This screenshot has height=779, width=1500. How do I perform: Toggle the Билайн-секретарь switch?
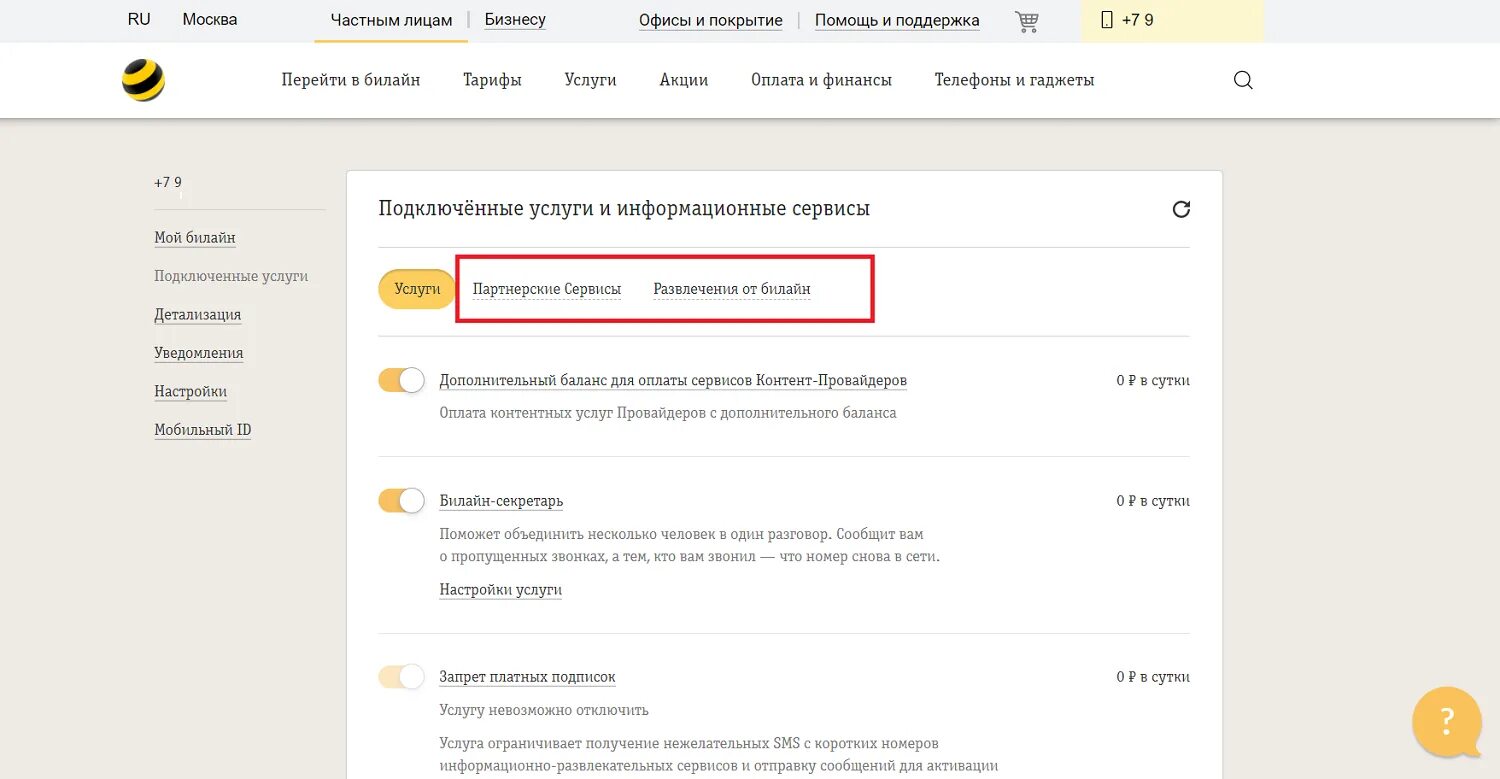[402, 500]
